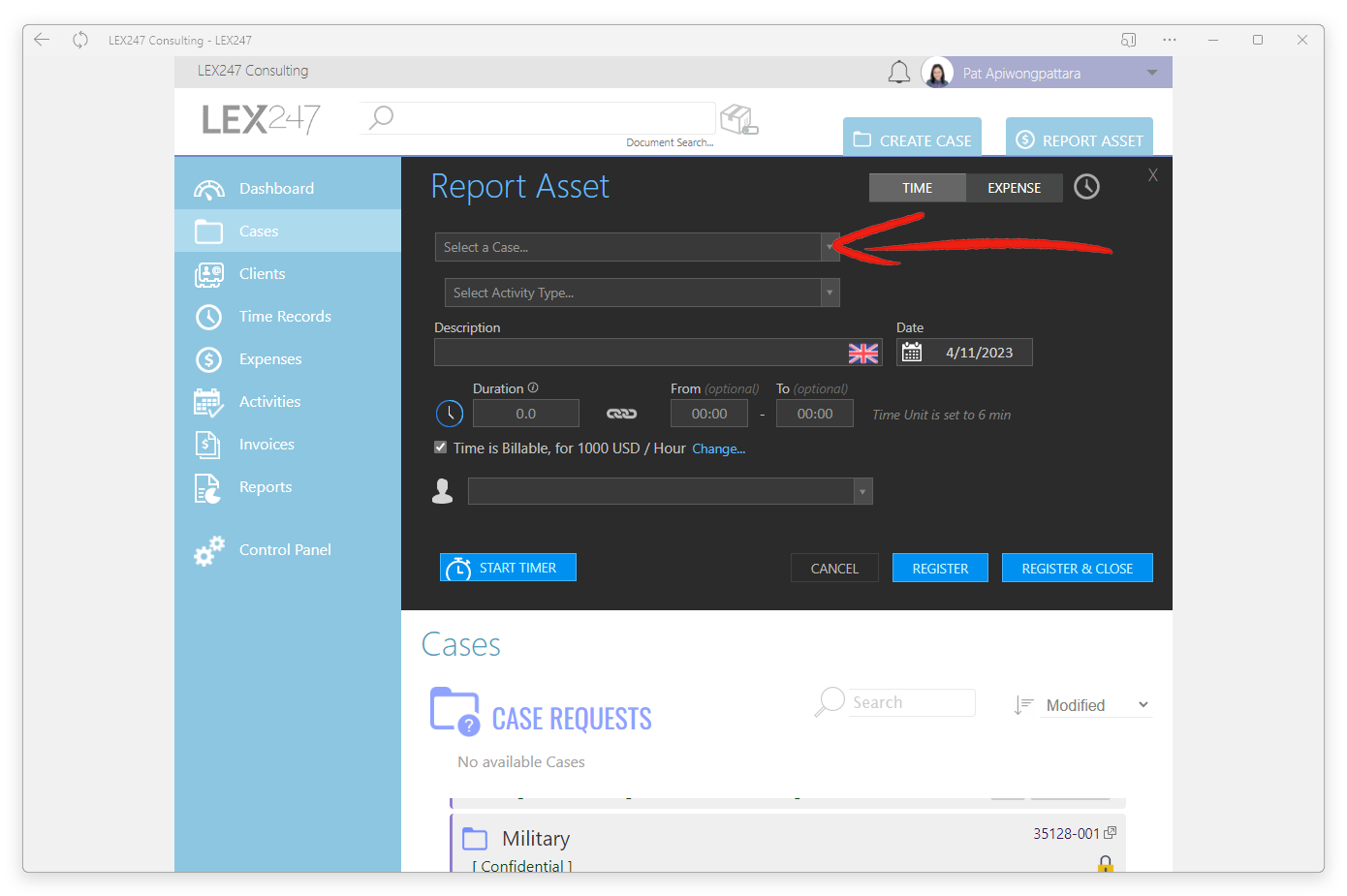
Task: Click the Expenses dollar icon
Action: click(209, 359)
